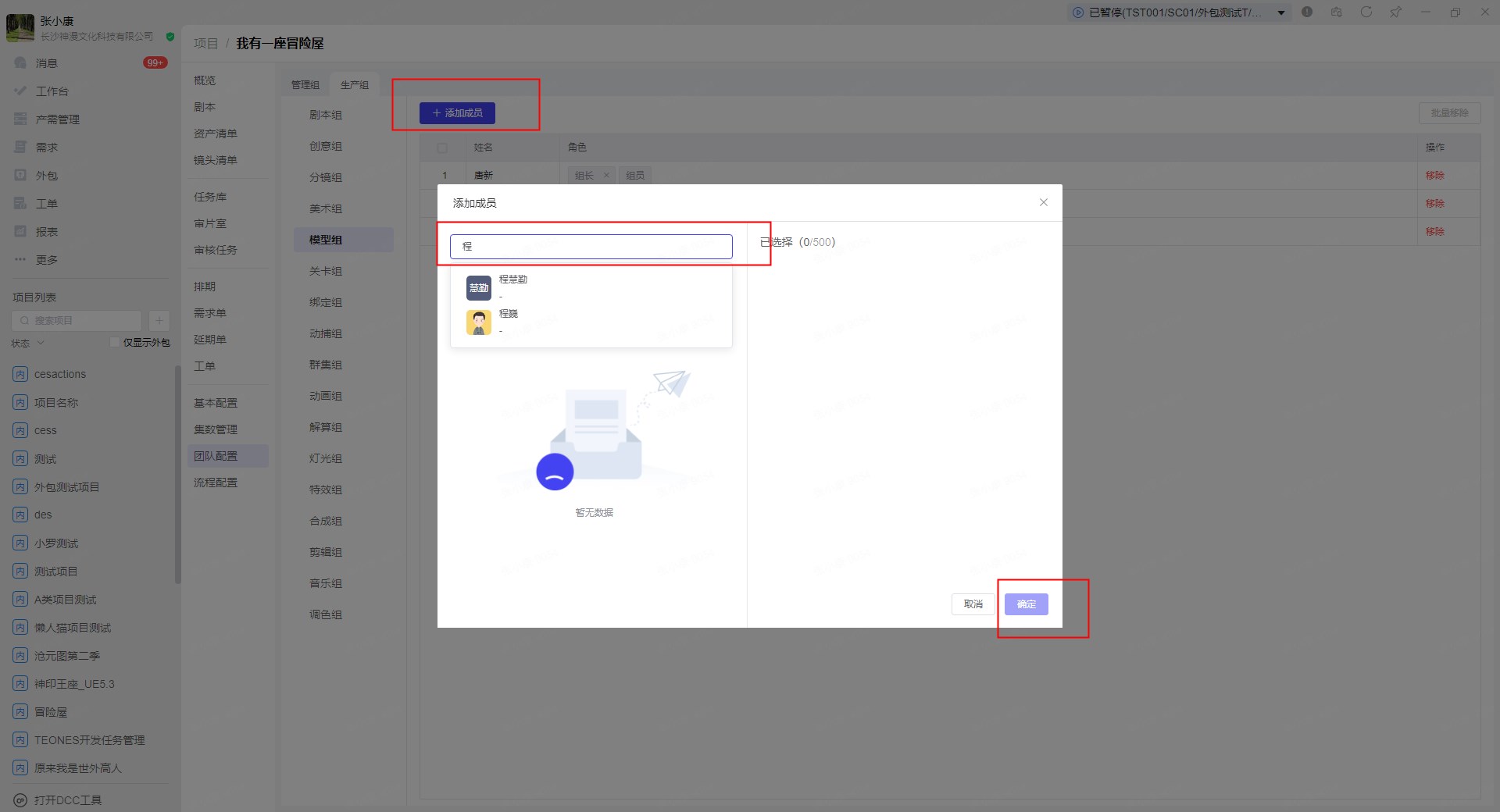Image resolution: width=1500 pixels, height=812 pixels.
Task: Switch to the 管理组 tab
Action: coord(305,84)
